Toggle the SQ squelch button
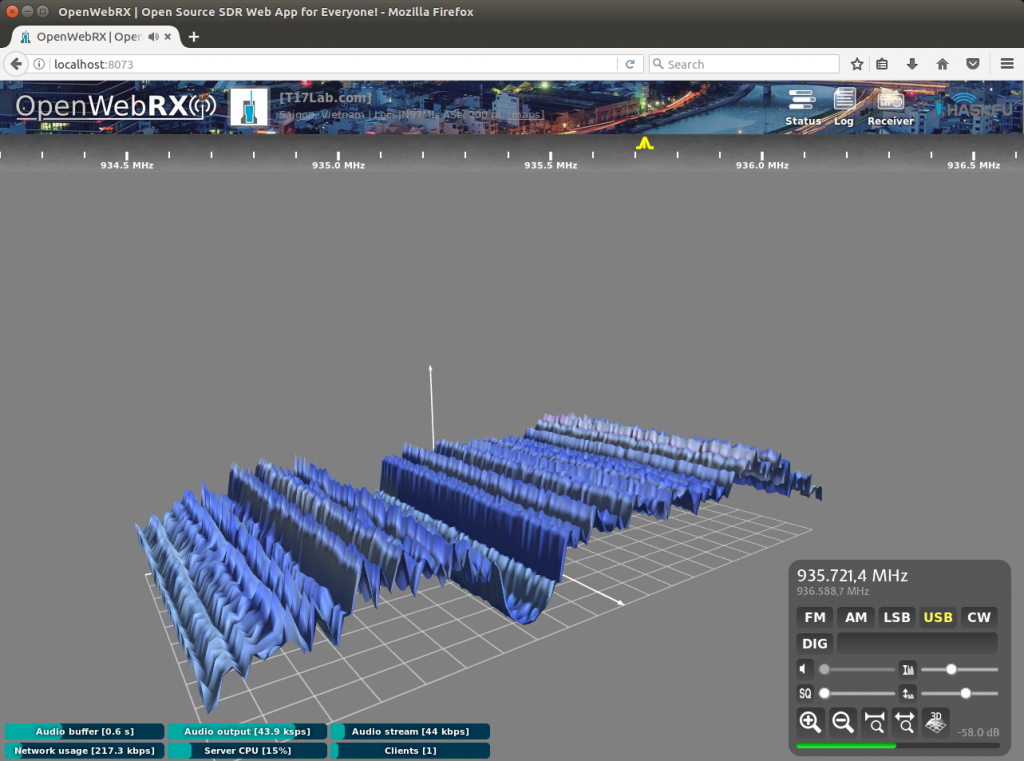This screenshot has height=761, width=1024. click(805, 693)
